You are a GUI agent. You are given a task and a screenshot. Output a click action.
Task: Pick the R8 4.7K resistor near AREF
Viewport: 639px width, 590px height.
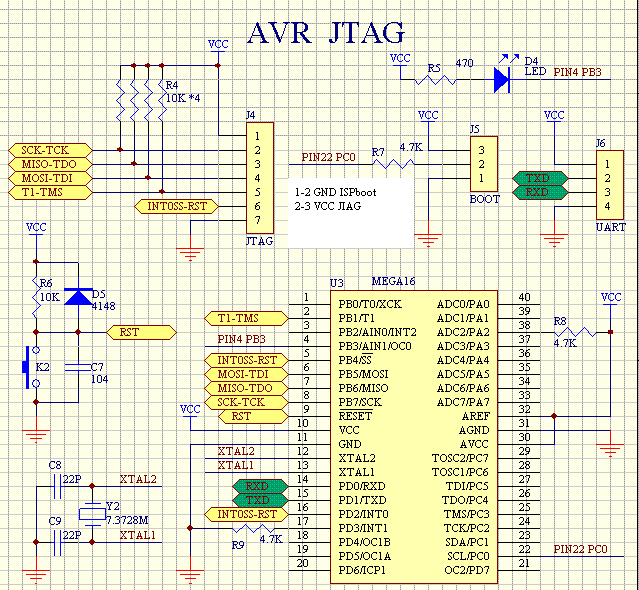tap(575, 332)
